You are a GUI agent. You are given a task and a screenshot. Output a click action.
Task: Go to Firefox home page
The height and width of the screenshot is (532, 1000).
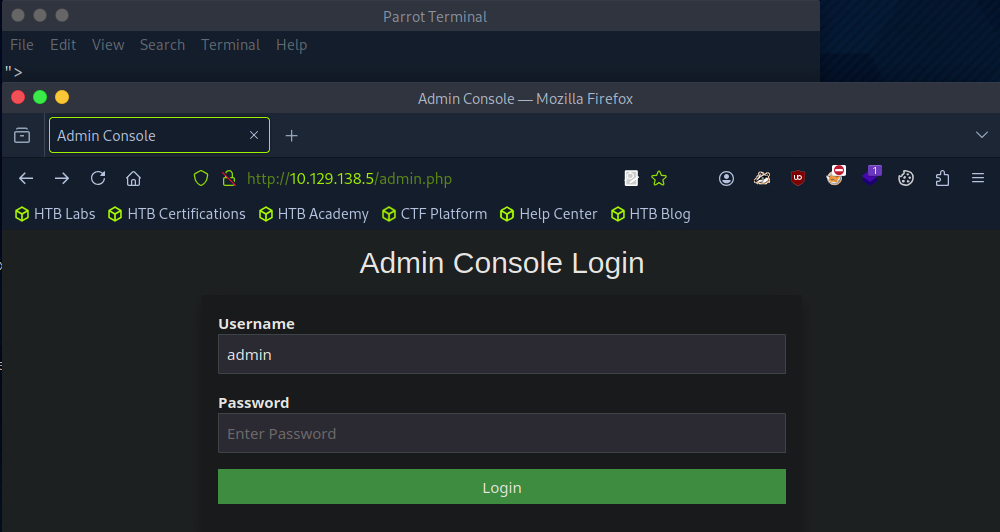point(133,178)
